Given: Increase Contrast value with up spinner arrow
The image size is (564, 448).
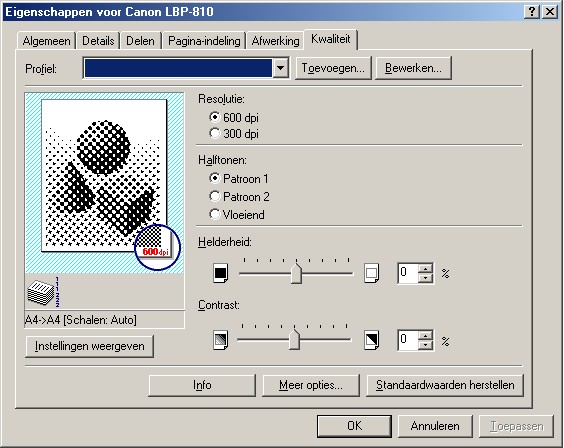Looking at the screenshot, I should [426, 335].
